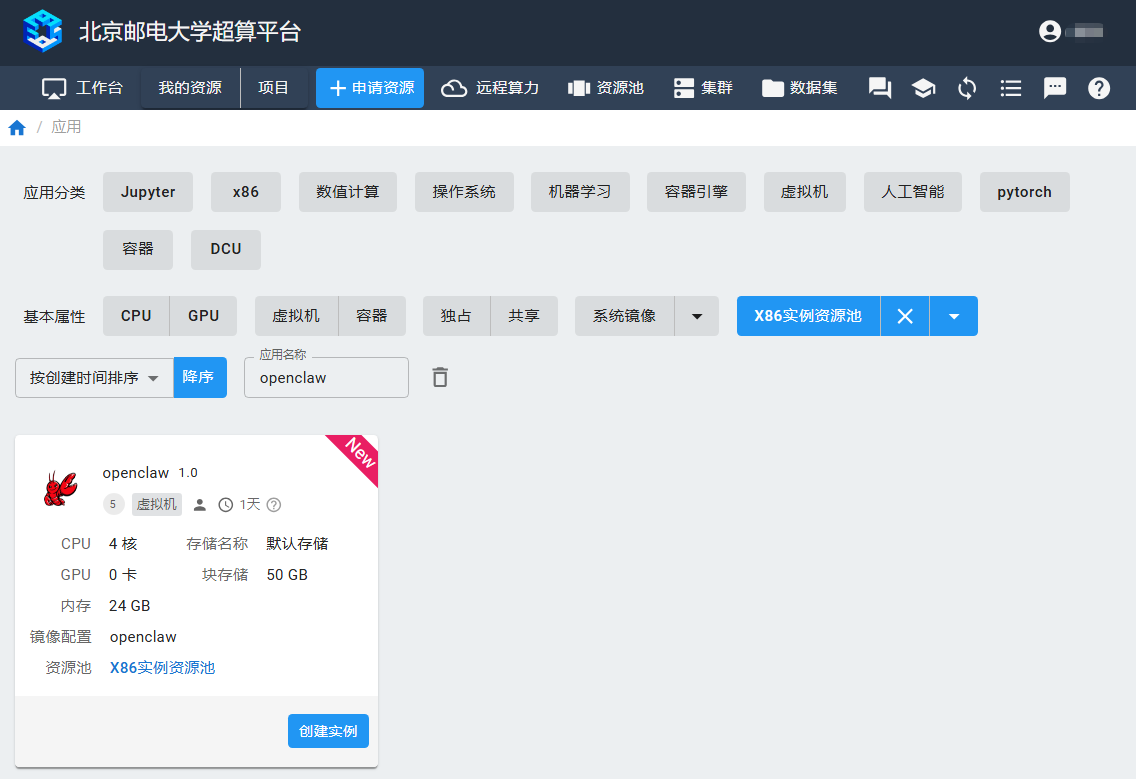Click the 50 GB block storage value
The width and height of the screenshot is (1136, 779).
[287, 575]
